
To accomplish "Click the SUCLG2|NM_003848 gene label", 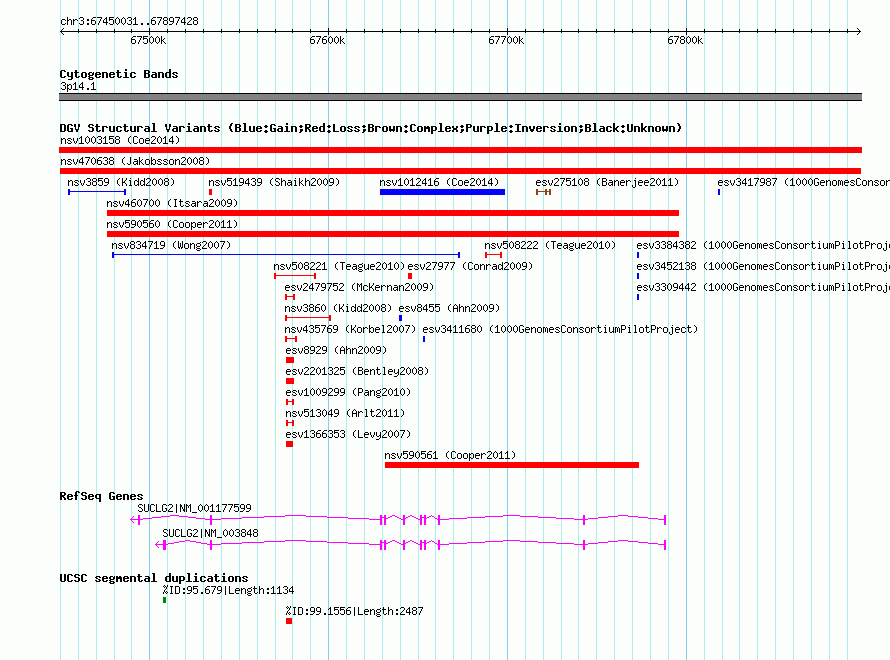I will pos(210,533).
